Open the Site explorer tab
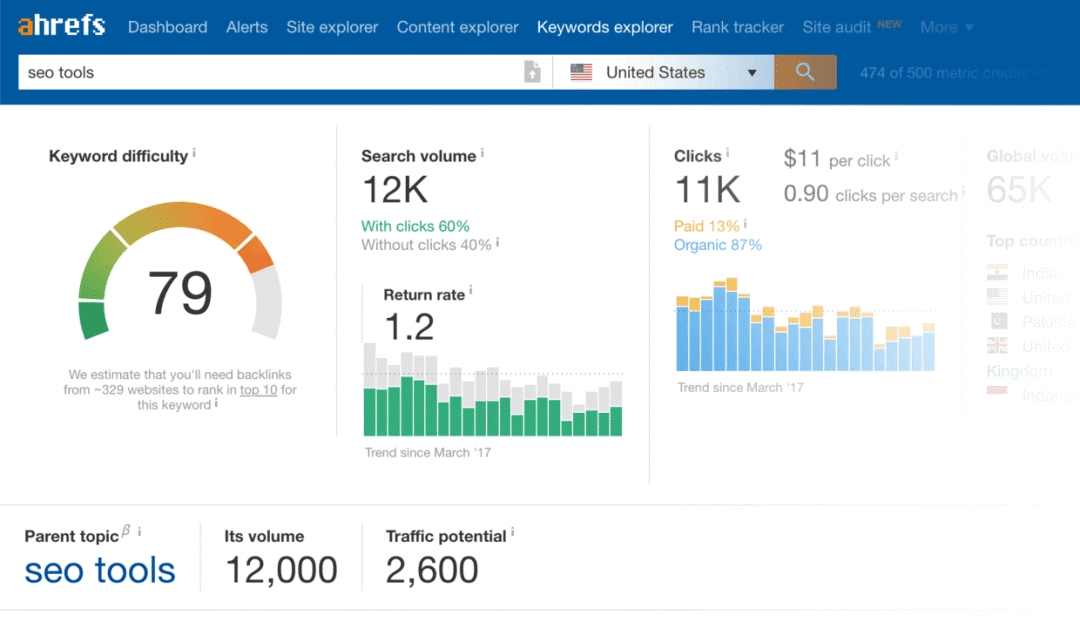 (x=332, y=27)
